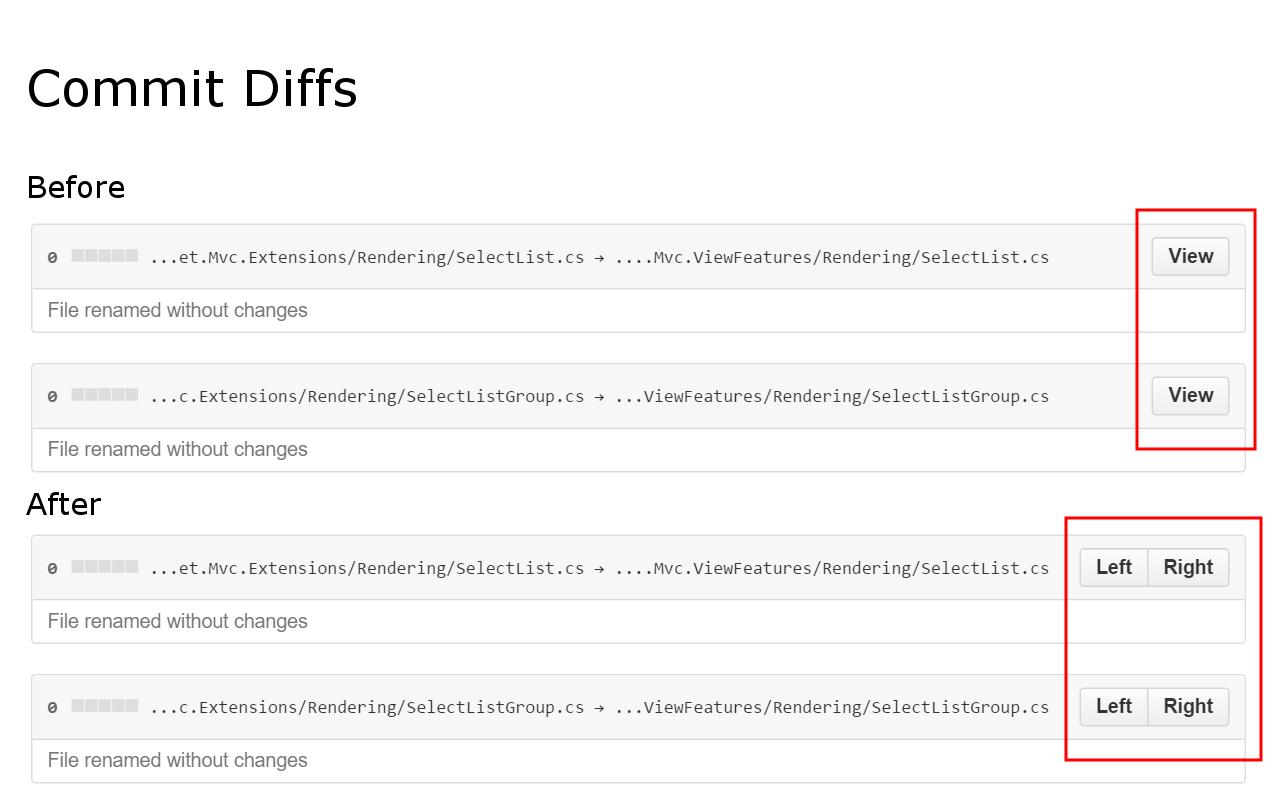
Task: Click diffstat bar of SelectListGroup.cs under Before
Action: [105, 395]
